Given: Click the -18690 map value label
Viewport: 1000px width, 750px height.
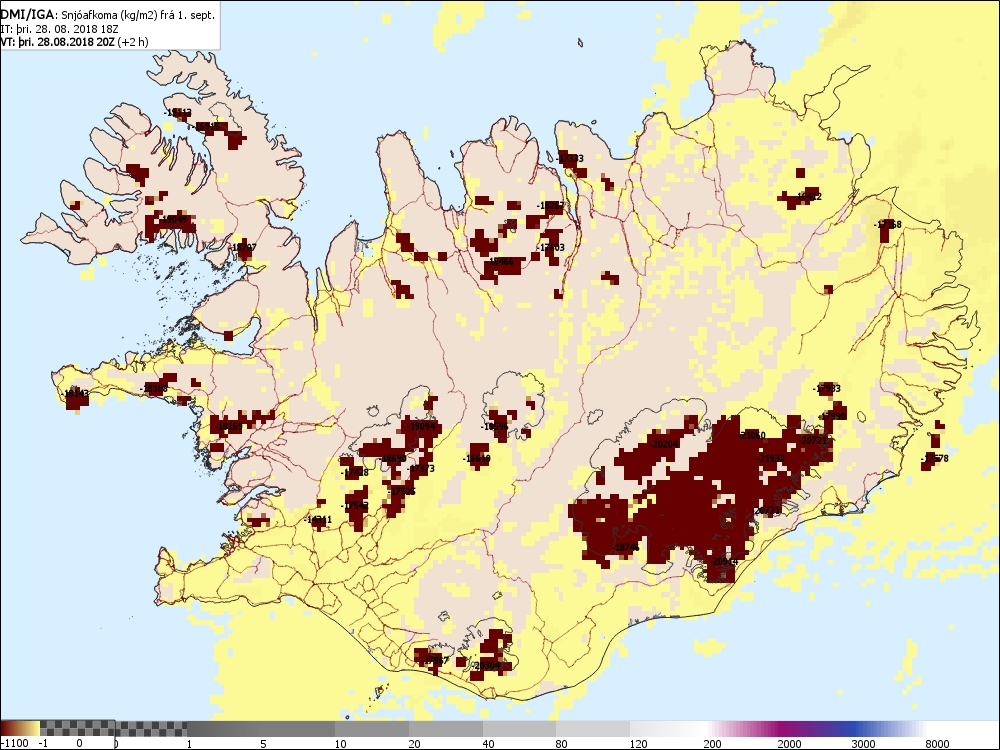Looking at the screenshot, I should coord(392,459).
